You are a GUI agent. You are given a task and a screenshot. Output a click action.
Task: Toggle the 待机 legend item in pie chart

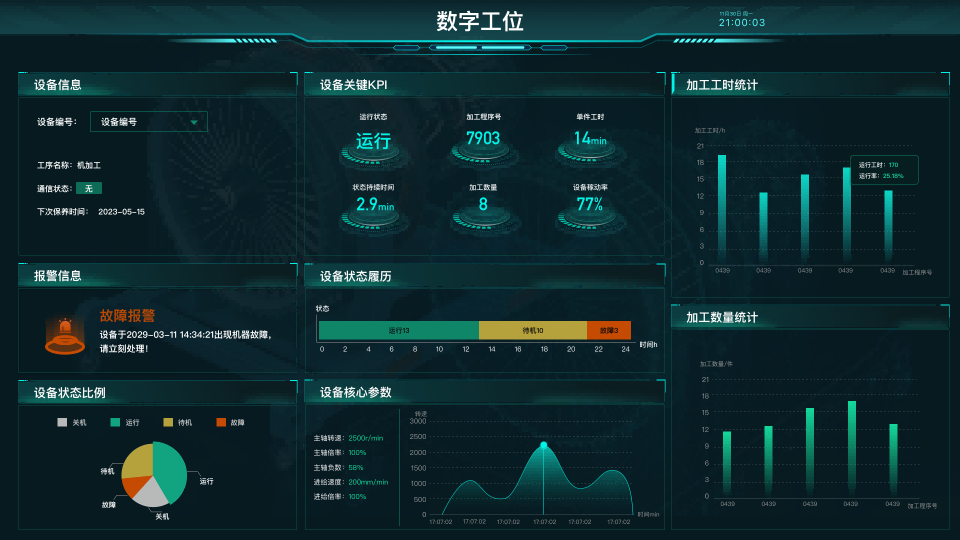click(177, 423)
